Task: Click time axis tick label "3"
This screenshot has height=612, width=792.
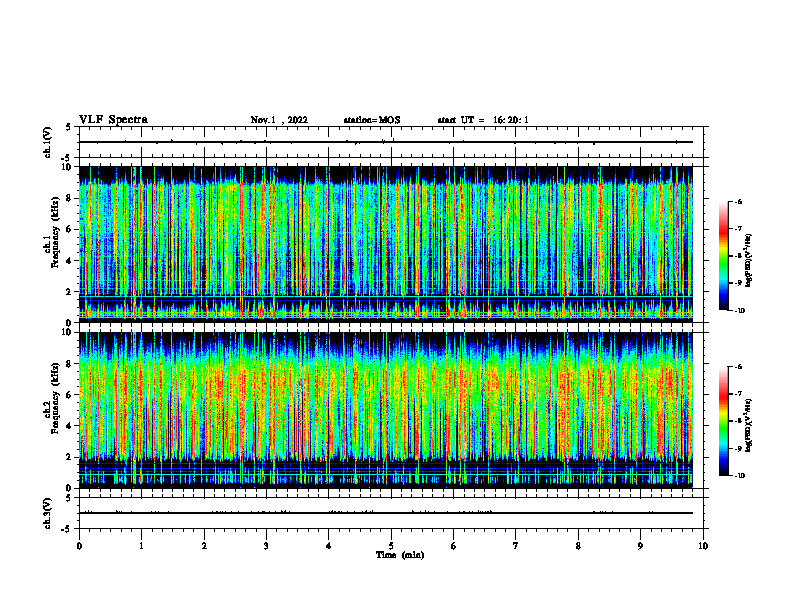Action: [x=266, y=546]
